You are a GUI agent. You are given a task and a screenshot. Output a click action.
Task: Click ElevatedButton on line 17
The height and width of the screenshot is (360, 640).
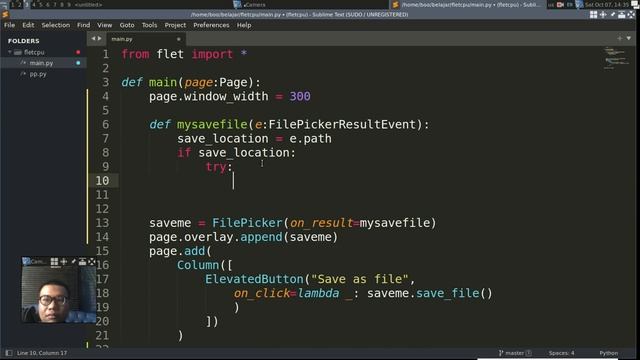pyautogui.click(x=254, y=279)
